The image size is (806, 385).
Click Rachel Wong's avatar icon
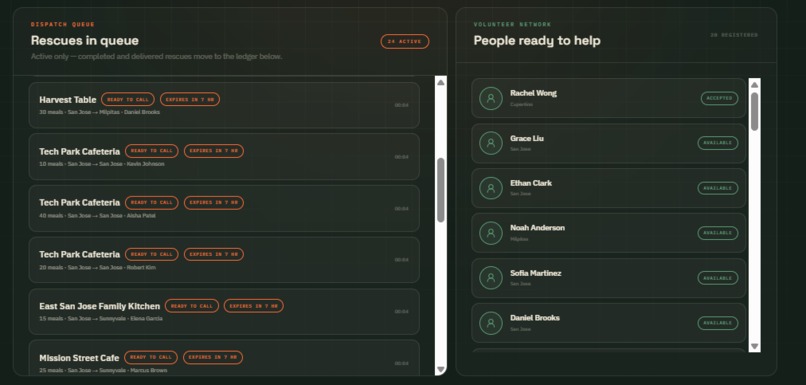pos(491,98)
